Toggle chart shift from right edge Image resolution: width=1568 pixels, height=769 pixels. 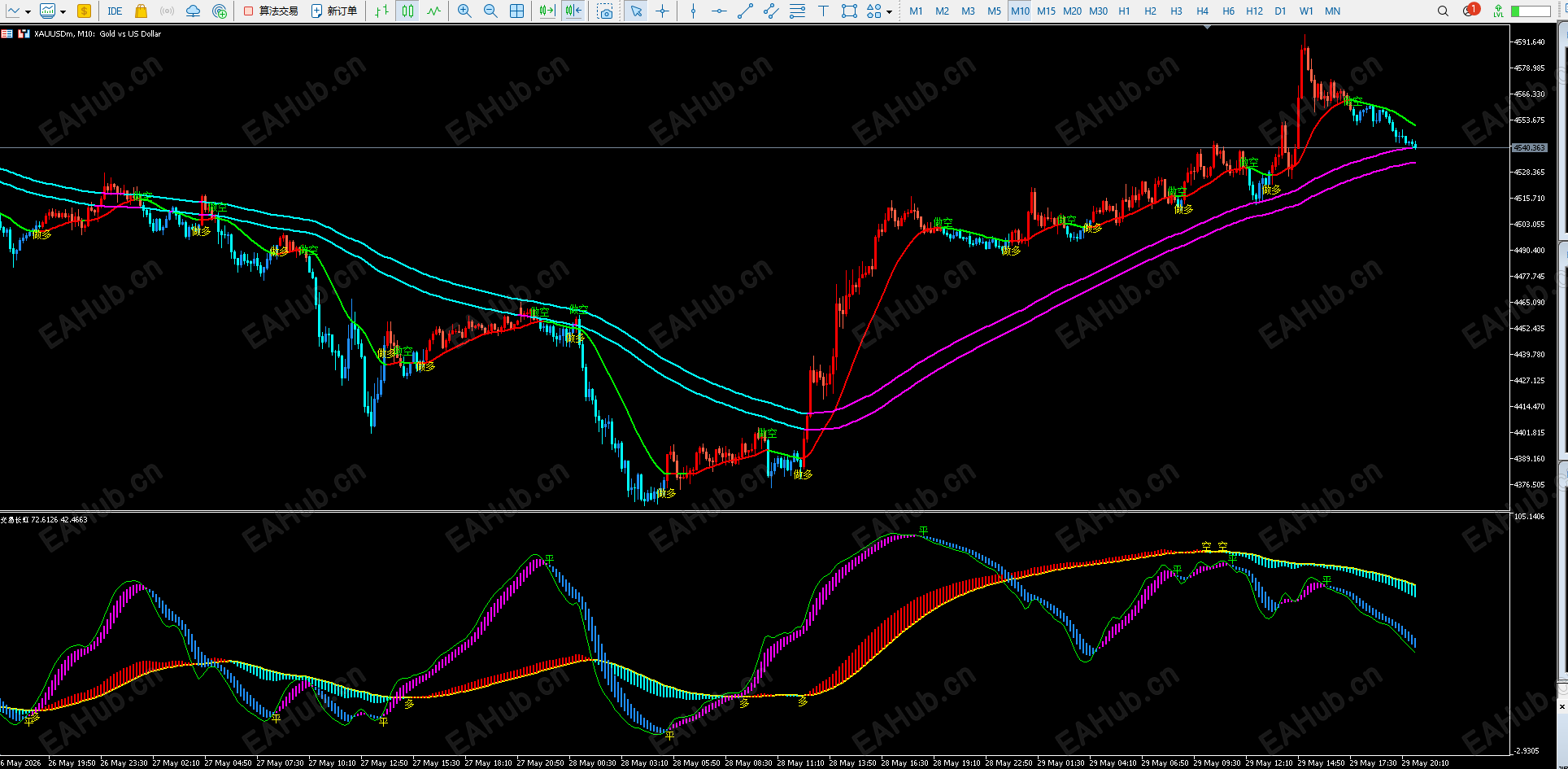click(573, 11)
